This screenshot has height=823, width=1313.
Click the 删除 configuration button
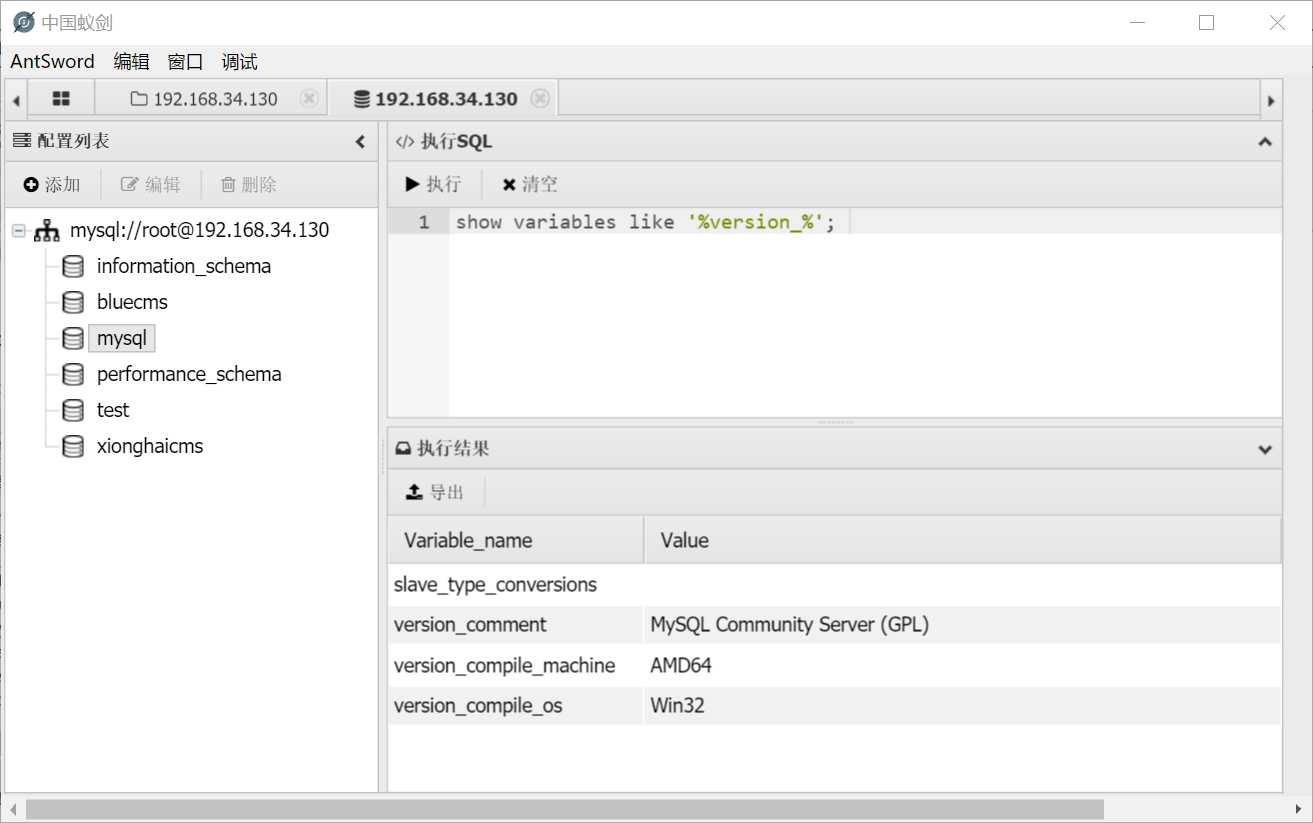pyautogui.click(x=248, y=184)
